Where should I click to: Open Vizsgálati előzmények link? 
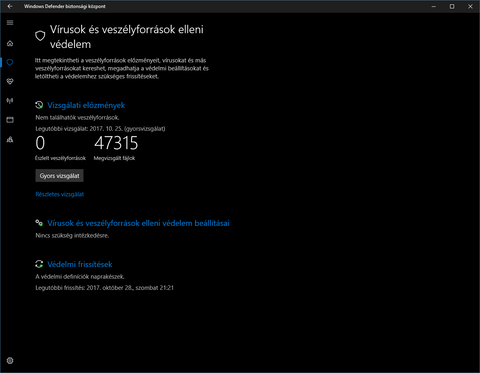tap(86, 105)
